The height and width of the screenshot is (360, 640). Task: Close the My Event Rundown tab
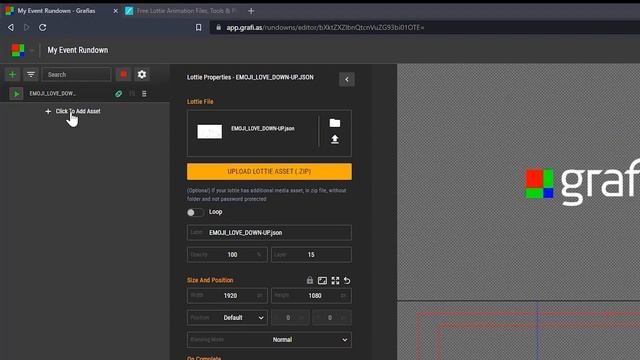(x=116, y=11)
